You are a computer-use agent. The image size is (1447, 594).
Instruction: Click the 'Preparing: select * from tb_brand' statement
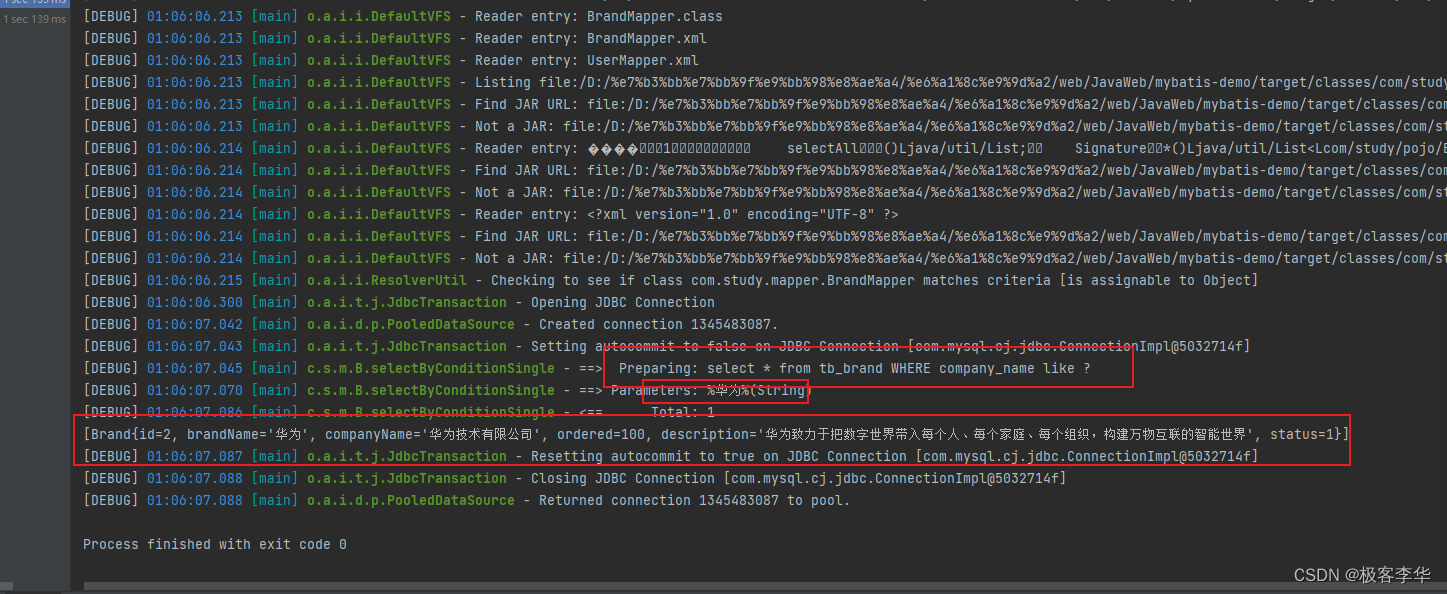tap(854, 368)
